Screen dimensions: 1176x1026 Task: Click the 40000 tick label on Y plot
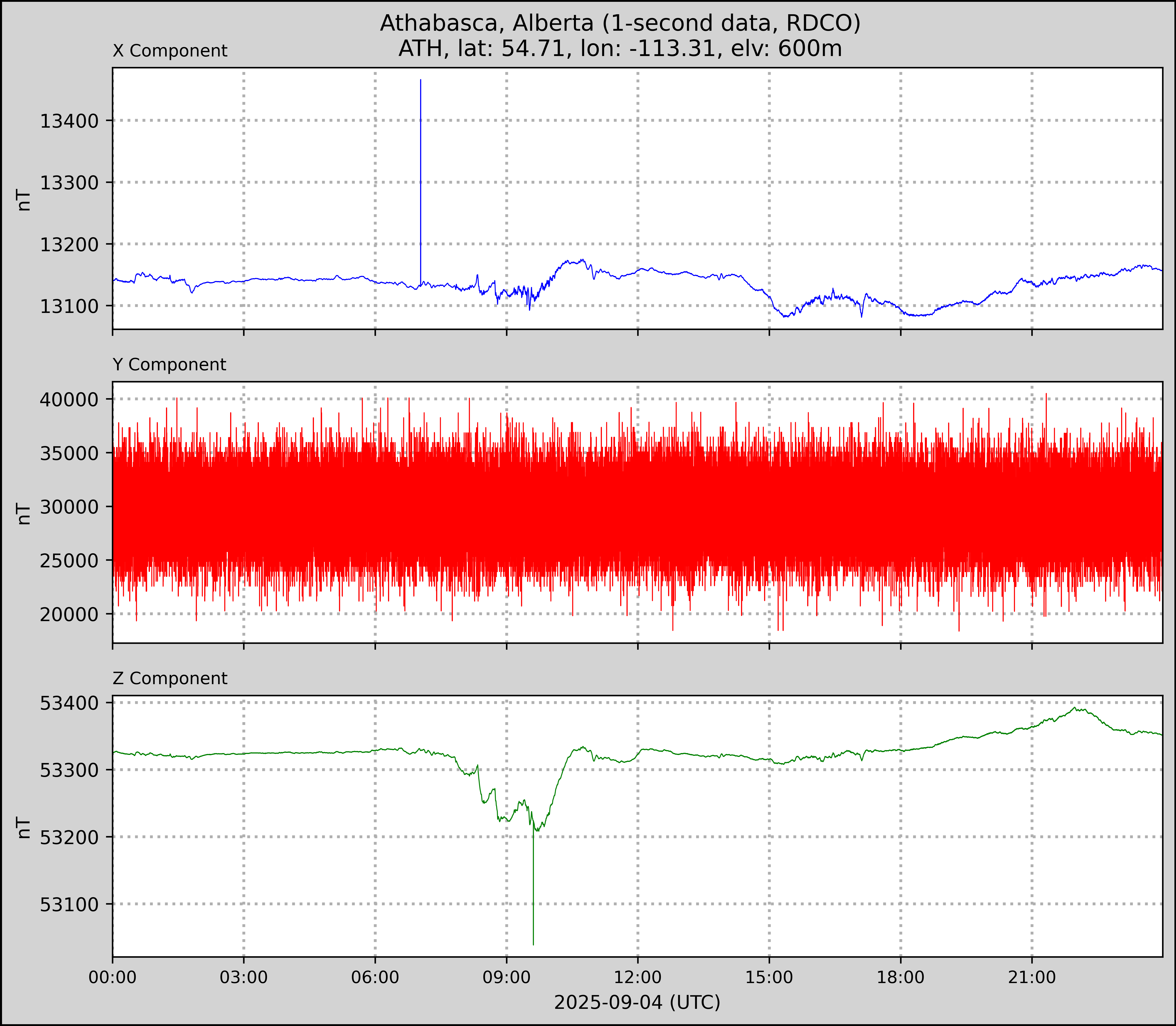coord(69,400)
